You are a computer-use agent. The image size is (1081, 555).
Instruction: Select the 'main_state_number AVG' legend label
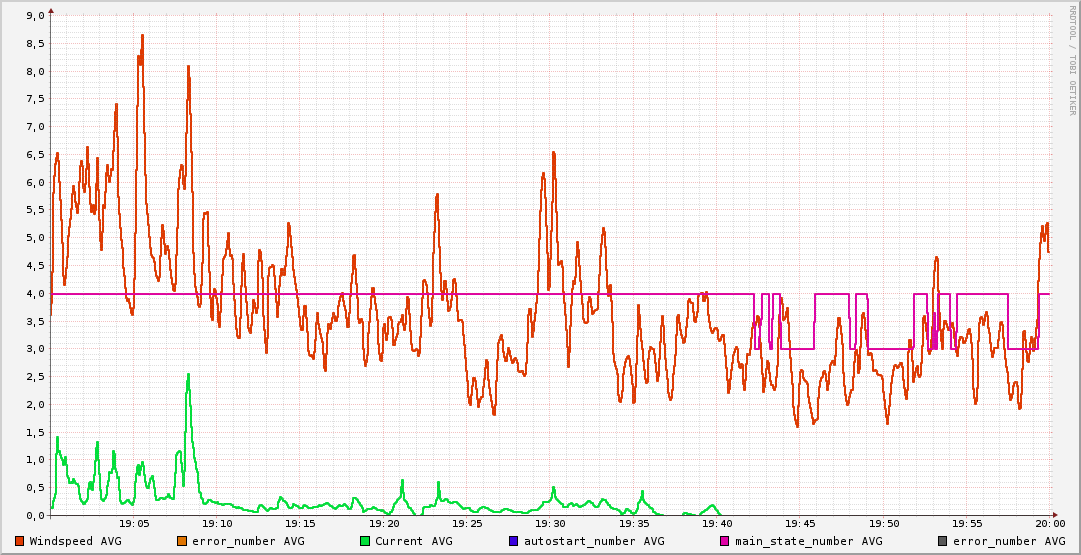click(809, 541)
